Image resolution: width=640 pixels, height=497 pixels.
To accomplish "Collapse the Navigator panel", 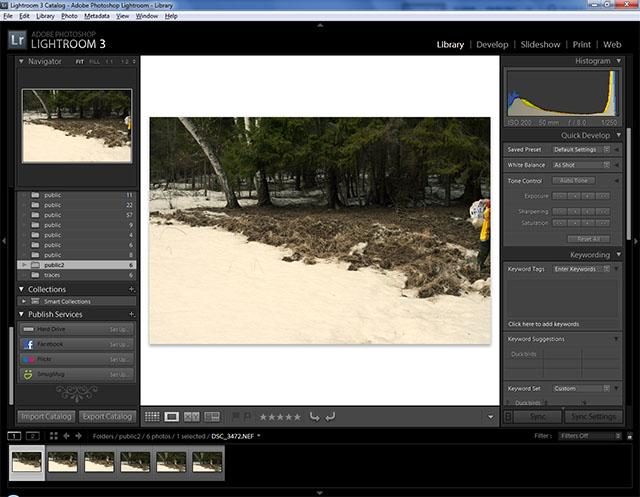I will pyautogui.click(x=21, y=61).
